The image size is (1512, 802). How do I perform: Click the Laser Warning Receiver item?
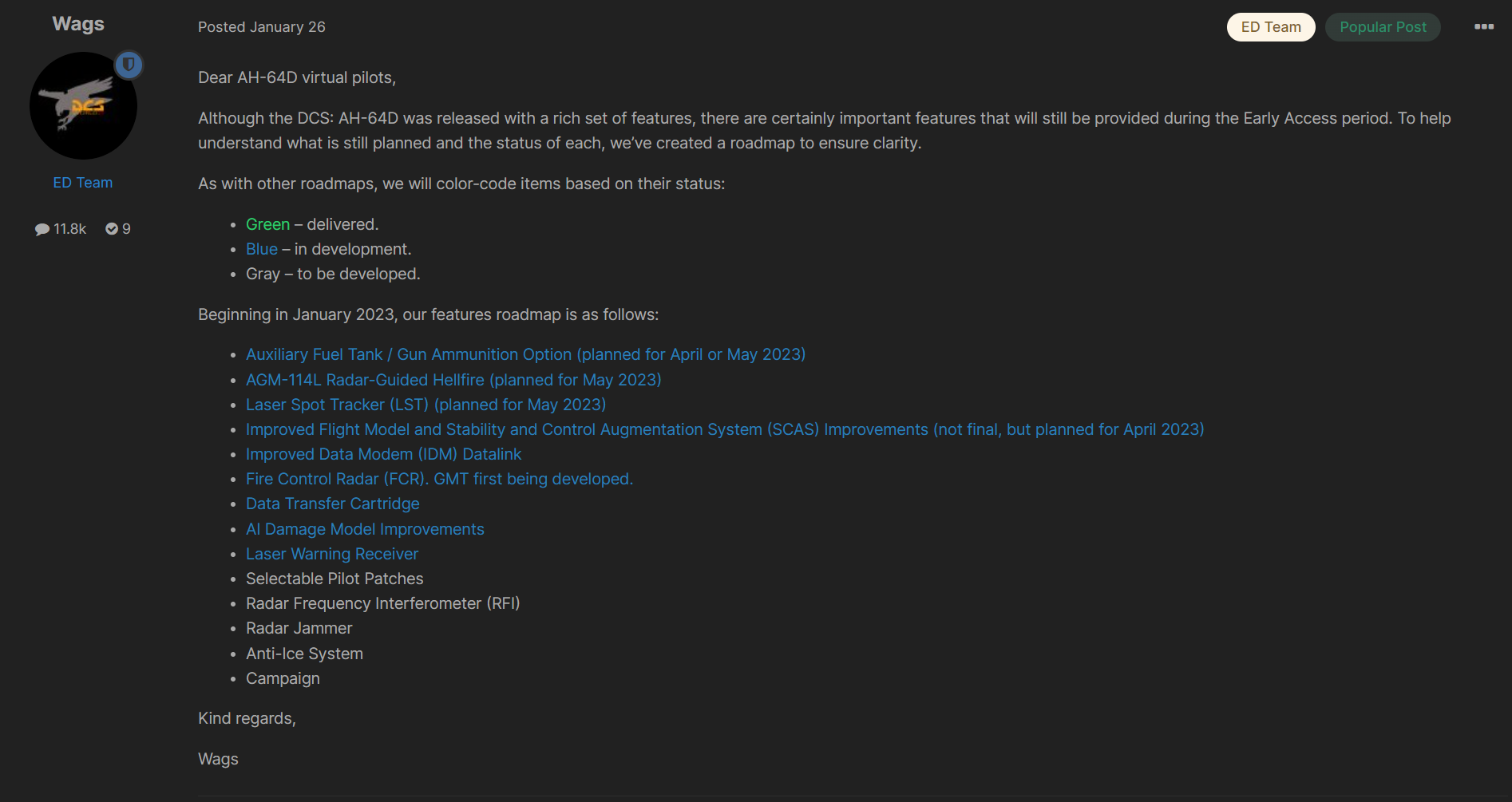pos(332,554)
